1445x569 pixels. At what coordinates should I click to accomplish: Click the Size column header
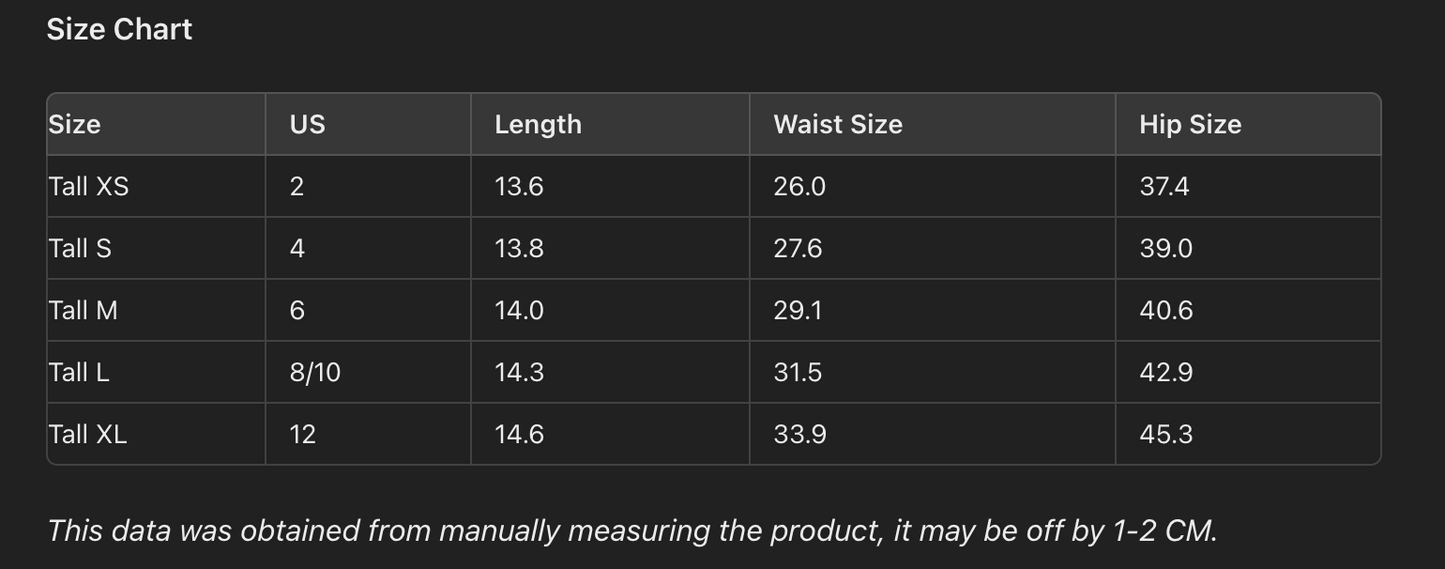click(75, 124)
